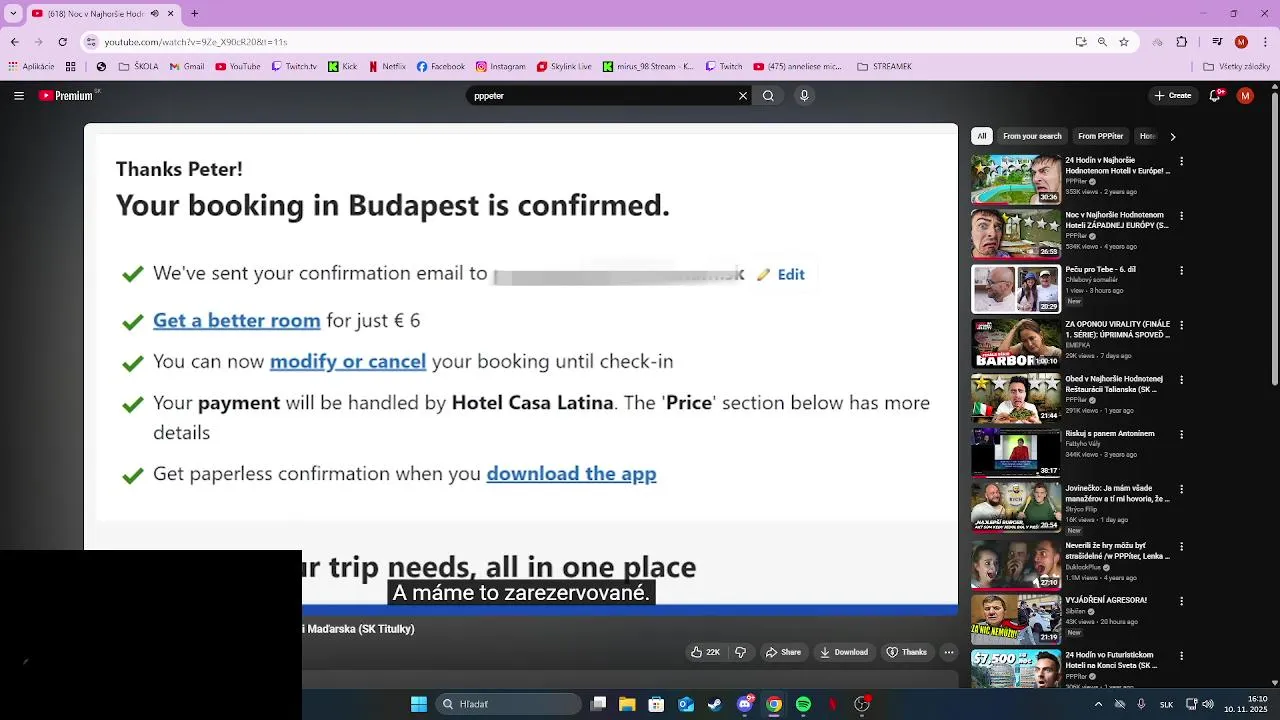Open the YouTube account avatar menu
Screen dimensions: 1280x720
(x=1245, y=96)
